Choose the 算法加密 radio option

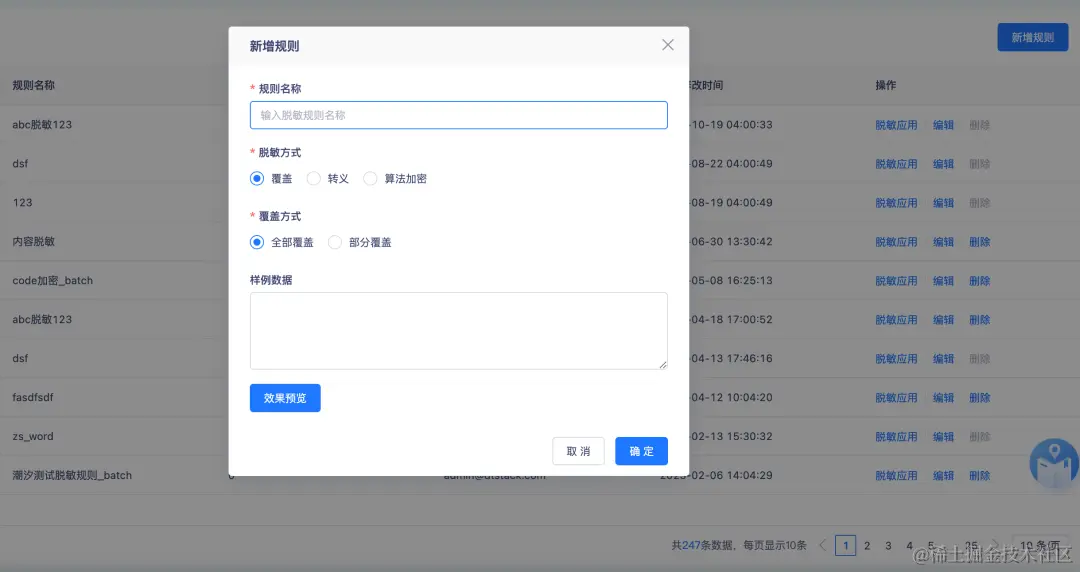tap(370, 178)
